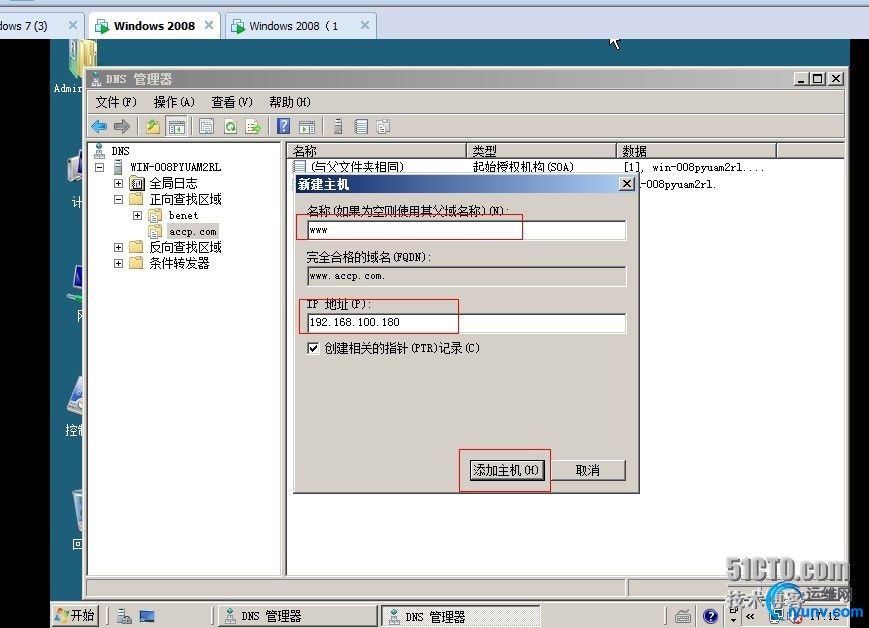Click the 数据 column header
869x628 pixels.
697,151
